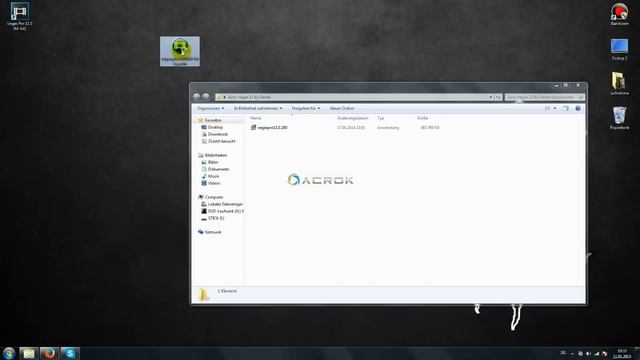Open Skype from the taskbar
This screenshot has width=640, height=360.
coord(70,353)
